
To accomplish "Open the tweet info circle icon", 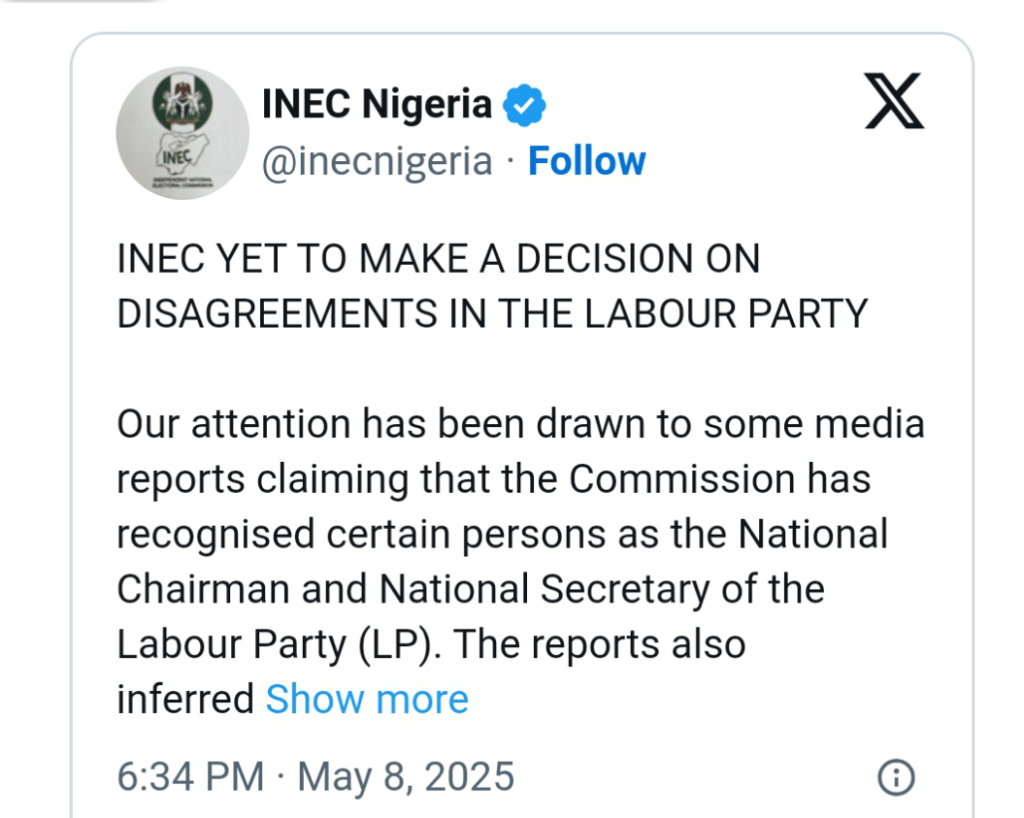I will pyautogui.click(x=895, y=777).
